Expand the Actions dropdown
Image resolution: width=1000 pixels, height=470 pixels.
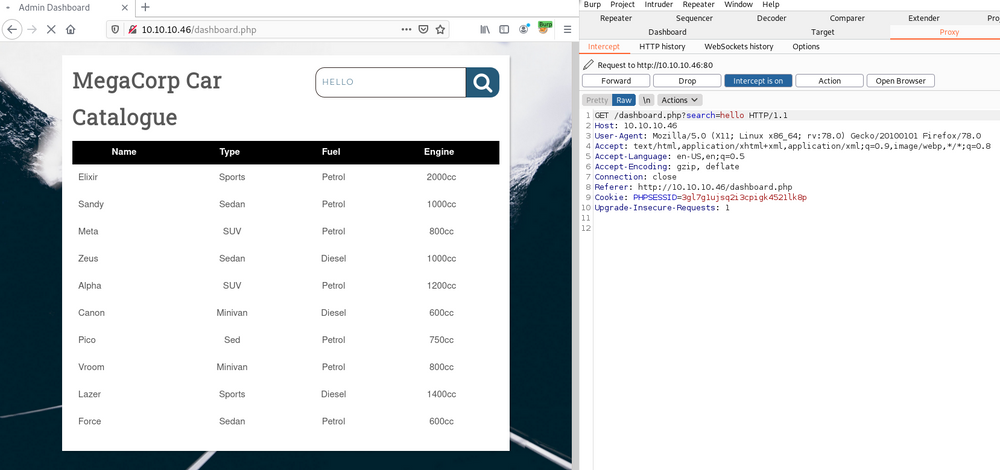[680, 100]
